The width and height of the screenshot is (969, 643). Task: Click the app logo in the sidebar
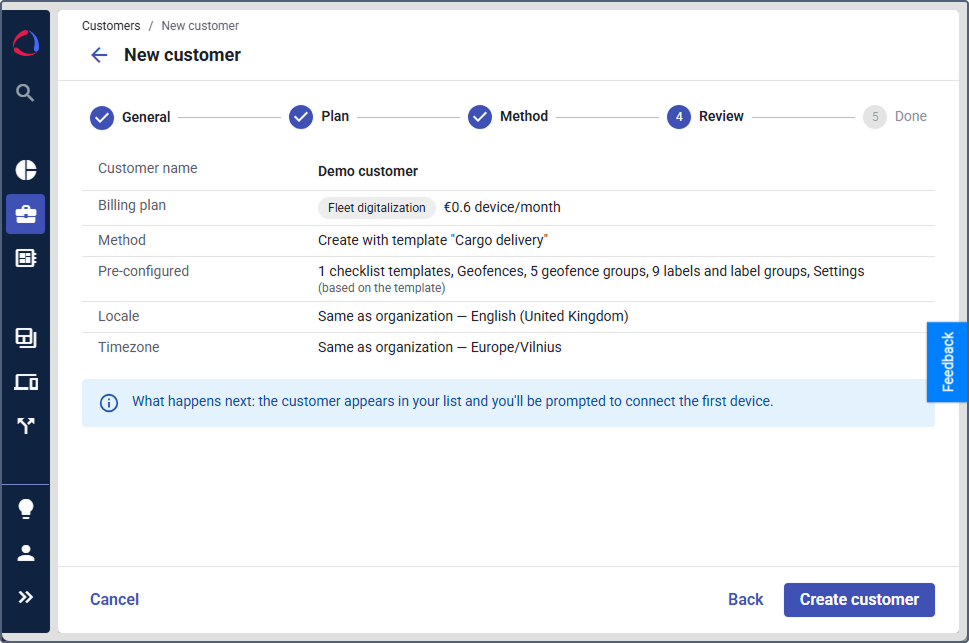tap(26, 43)
